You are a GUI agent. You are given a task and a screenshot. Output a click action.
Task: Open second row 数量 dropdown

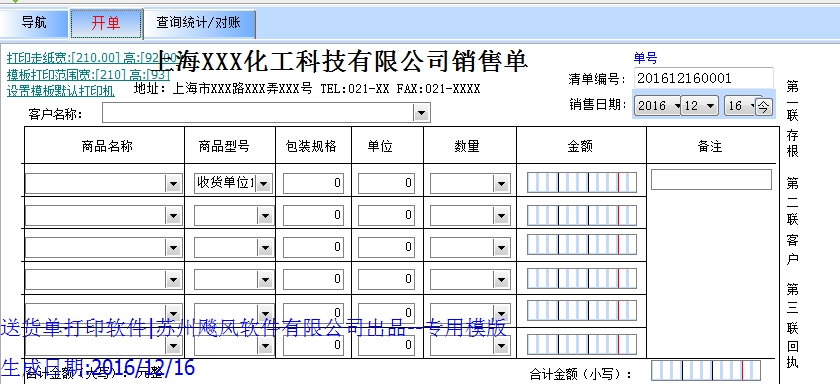tap(501, 216)
